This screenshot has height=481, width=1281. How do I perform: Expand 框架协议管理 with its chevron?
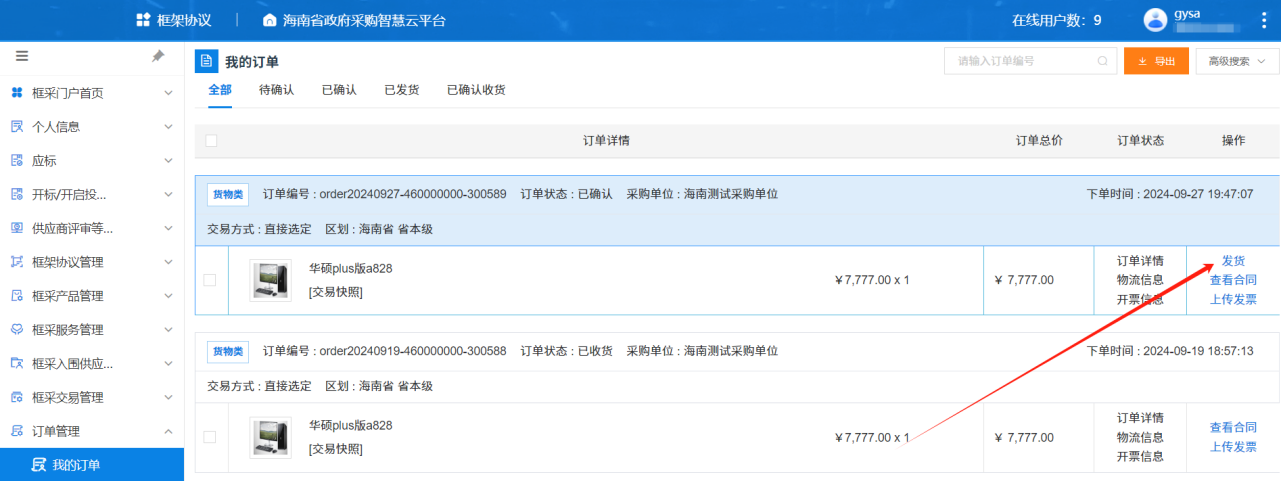(x=168, y=262)
